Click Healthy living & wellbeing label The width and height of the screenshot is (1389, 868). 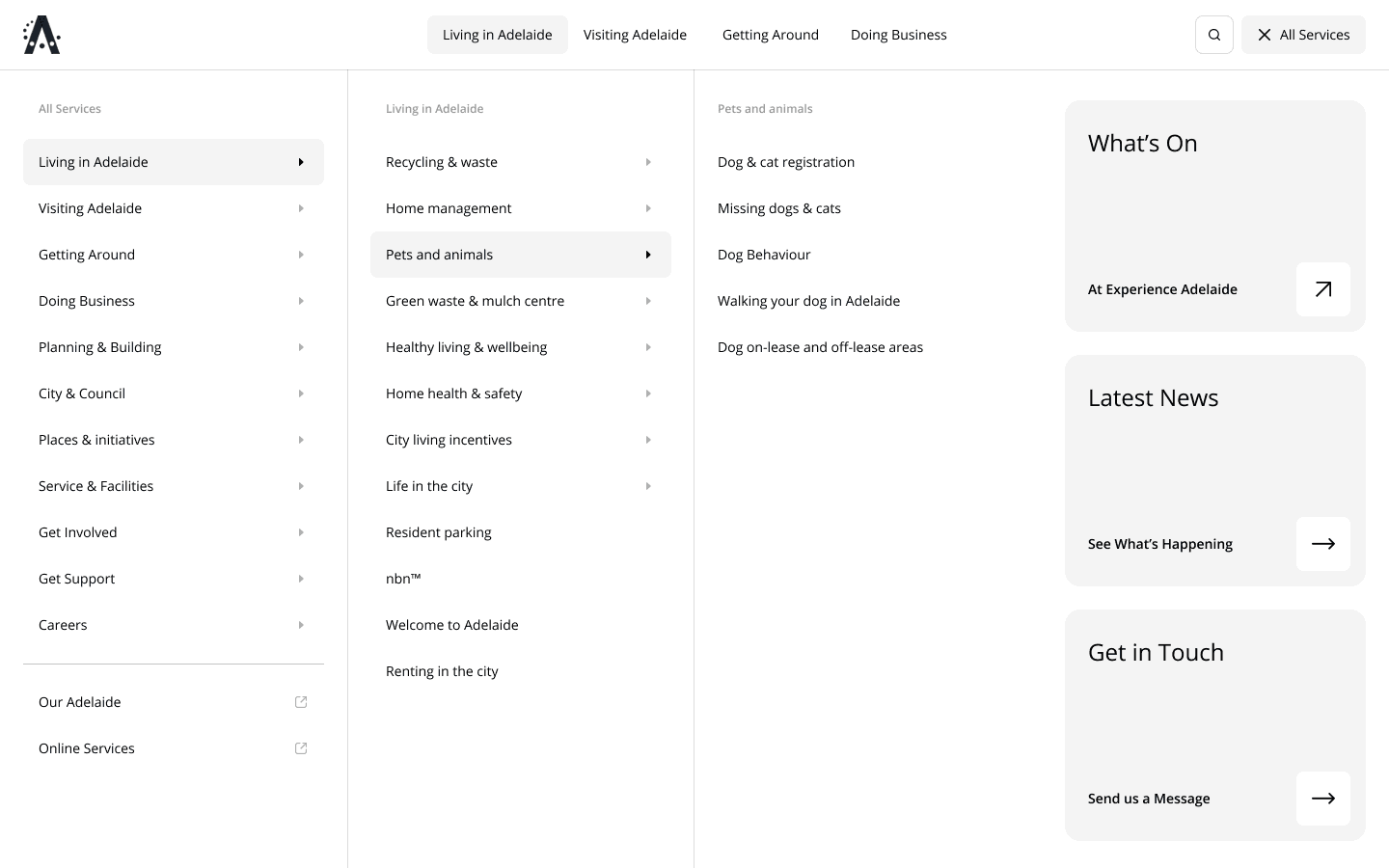(x=466, y=347)
